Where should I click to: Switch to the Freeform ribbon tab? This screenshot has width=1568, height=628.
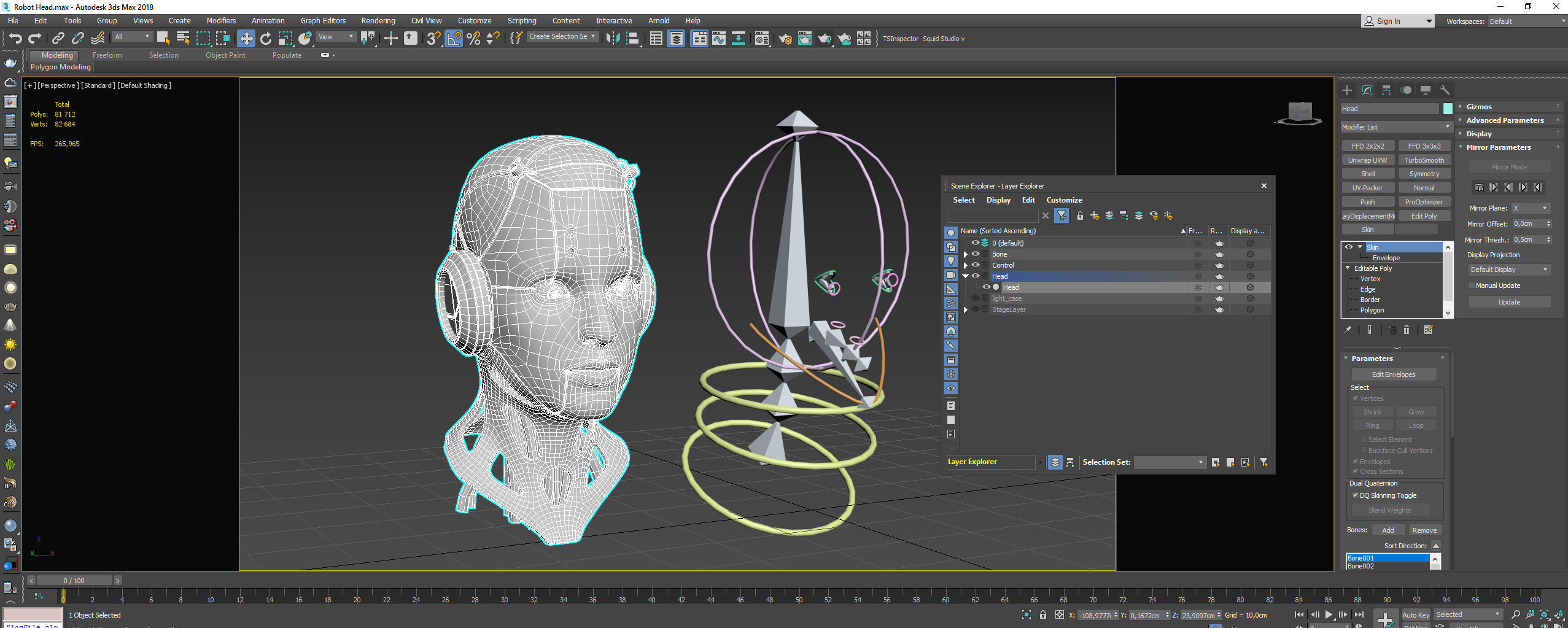[107, 55]
